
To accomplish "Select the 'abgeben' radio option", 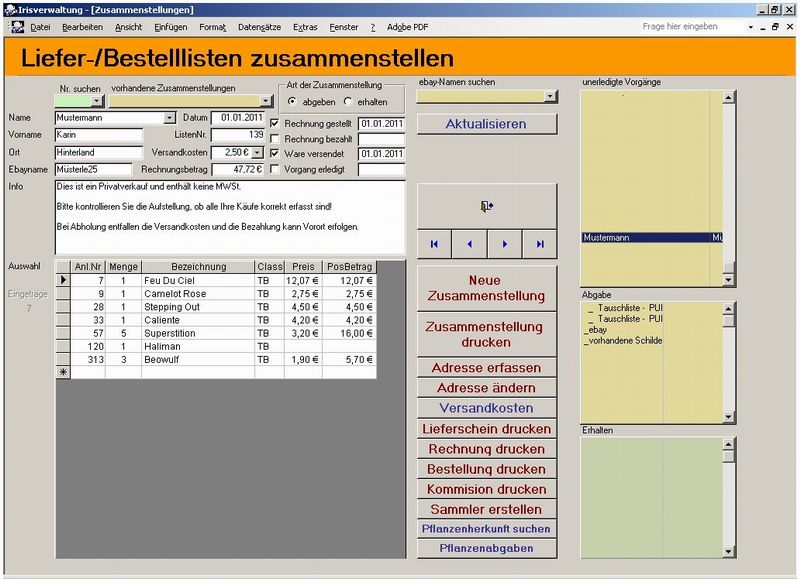I will (292, 102).
